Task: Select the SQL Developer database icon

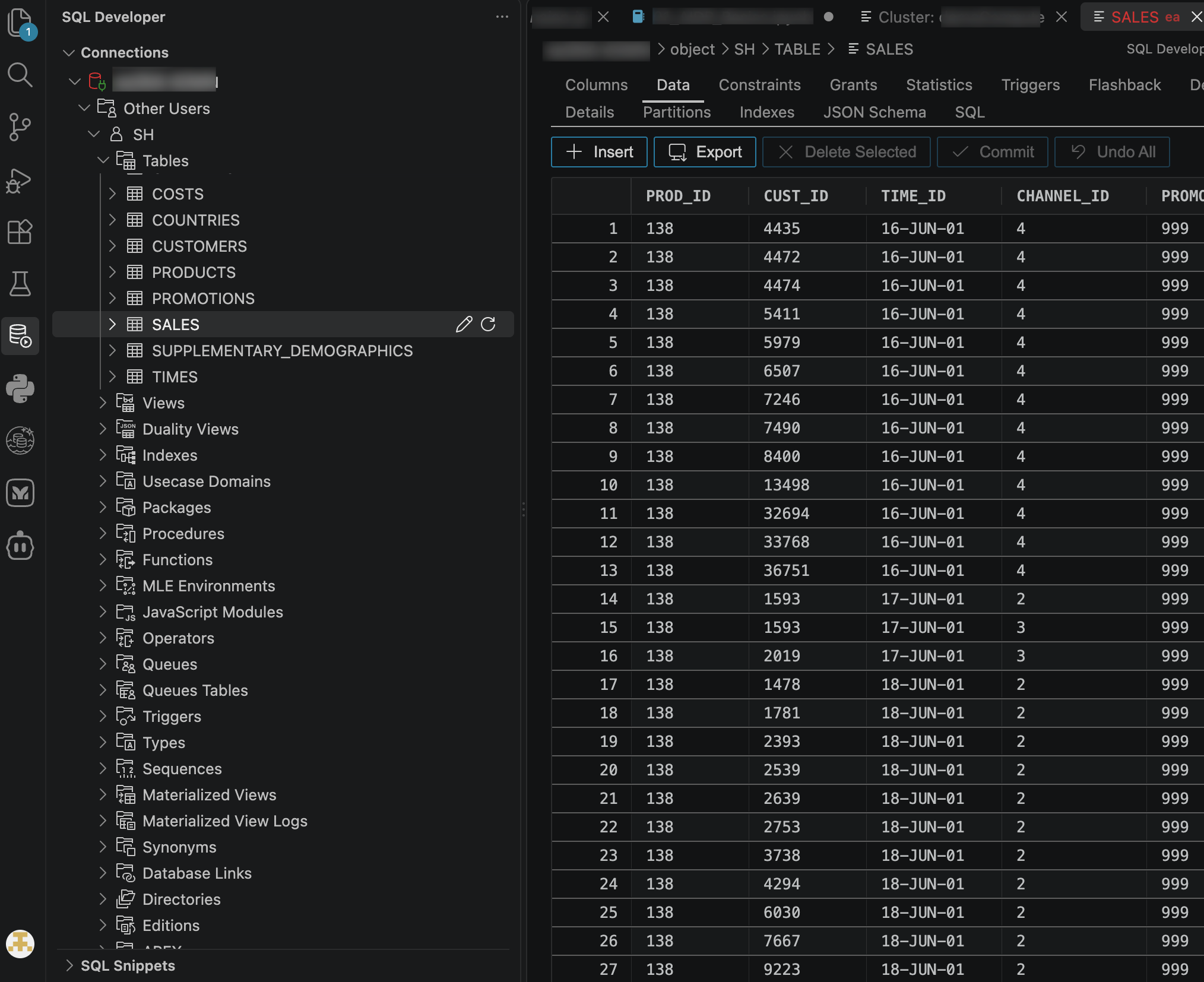Action: pyautogui.click(x=20, y=336)
